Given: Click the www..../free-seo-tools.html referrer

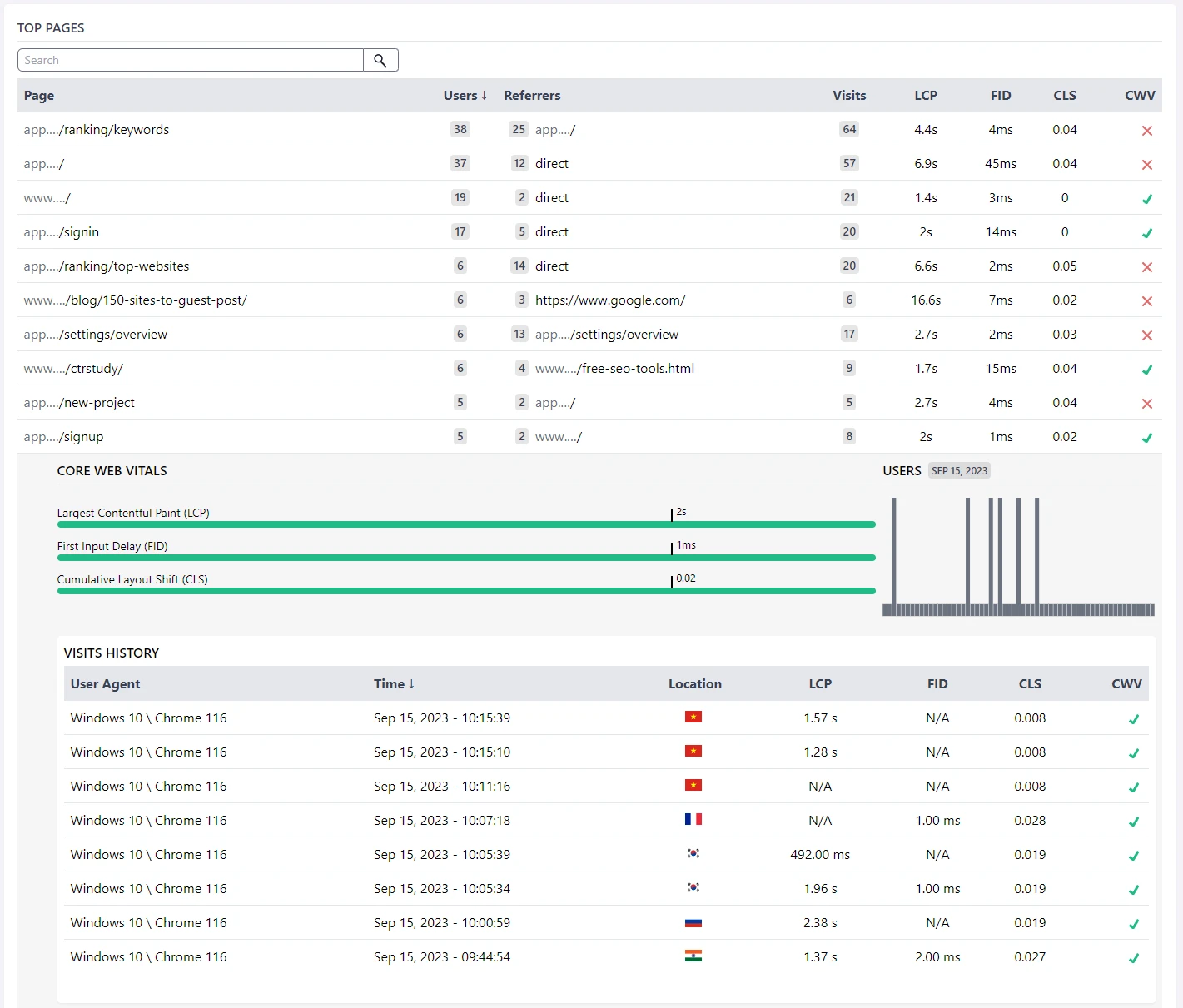Looking at the screenshot, I should point(614,369).
